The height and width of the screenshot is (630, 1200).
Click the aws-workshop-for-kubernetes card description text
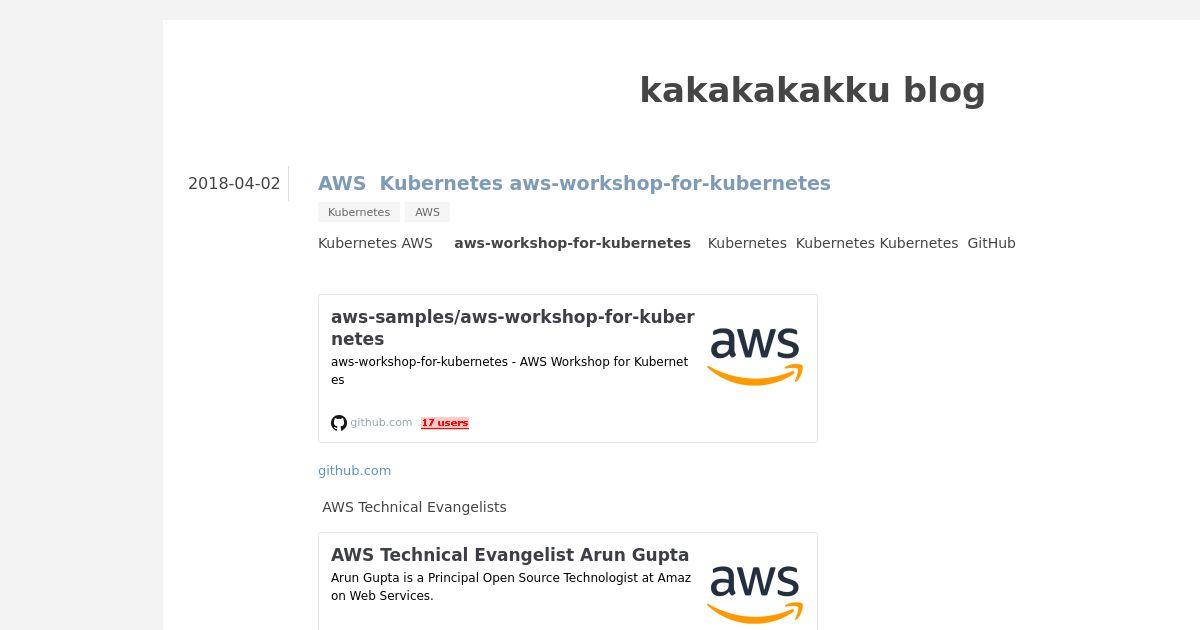[510, 371]
